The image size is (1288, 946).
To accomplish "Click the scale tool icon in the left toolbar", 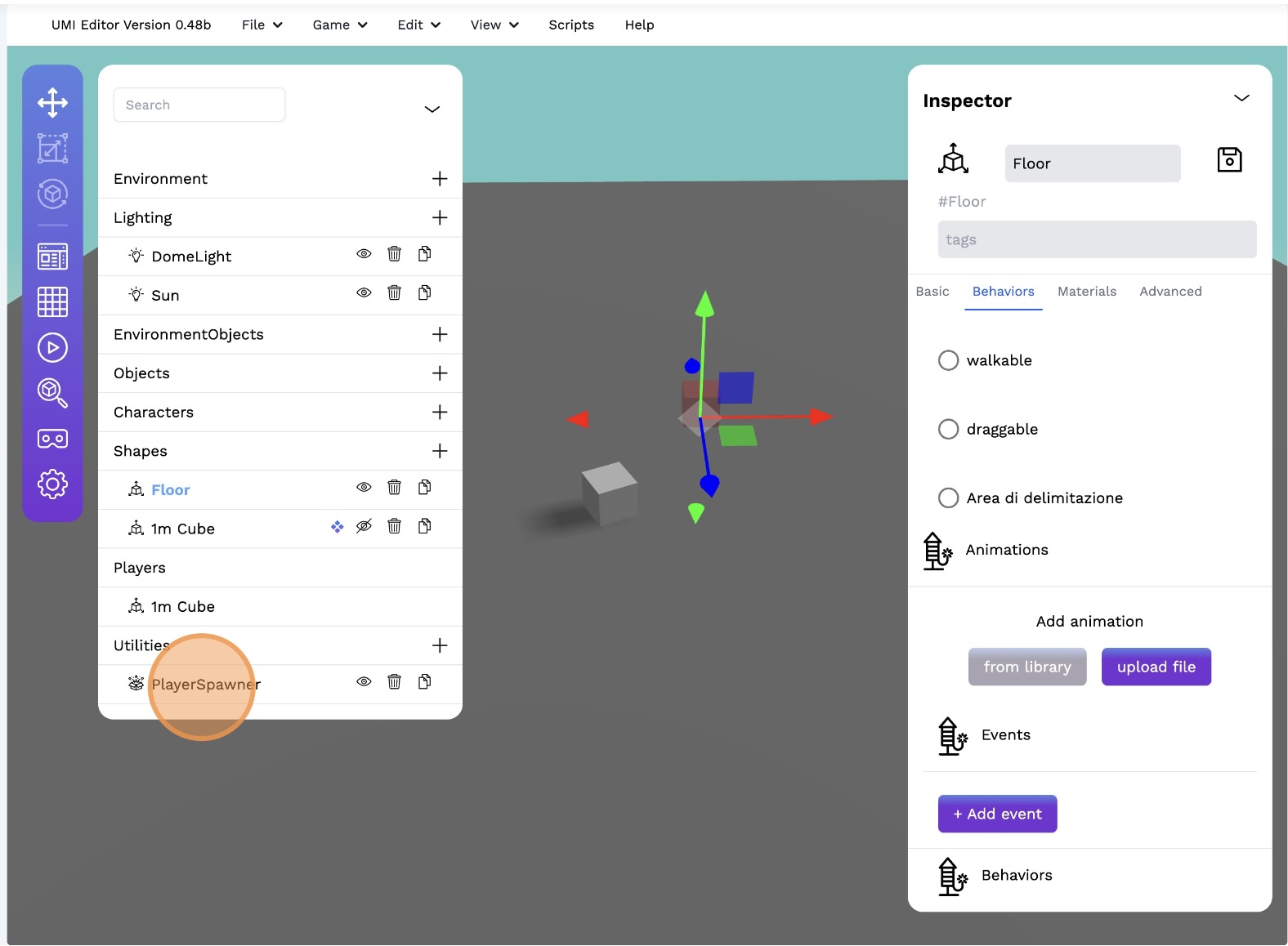I will (x=52, y=149).
